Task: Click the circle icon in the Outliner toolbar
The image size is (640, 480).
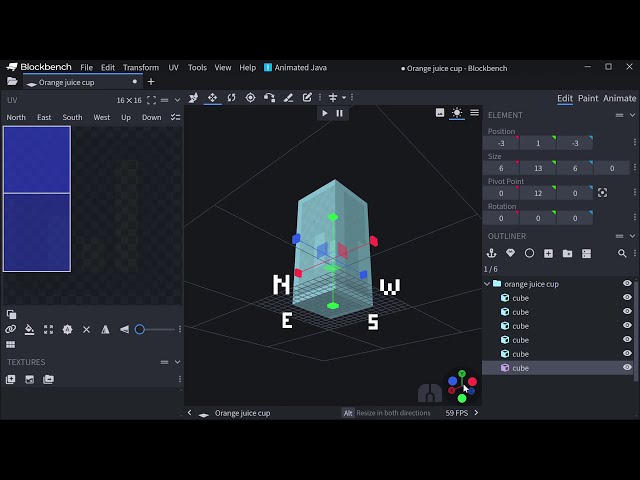Action: 529,253
